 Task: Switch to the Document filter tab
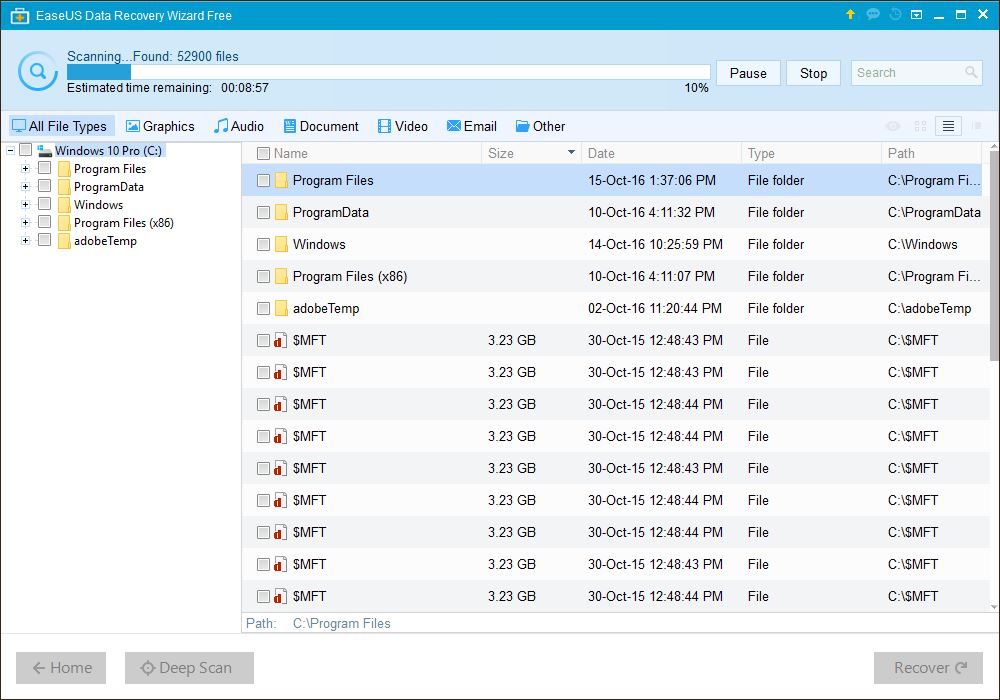[321, 126]
